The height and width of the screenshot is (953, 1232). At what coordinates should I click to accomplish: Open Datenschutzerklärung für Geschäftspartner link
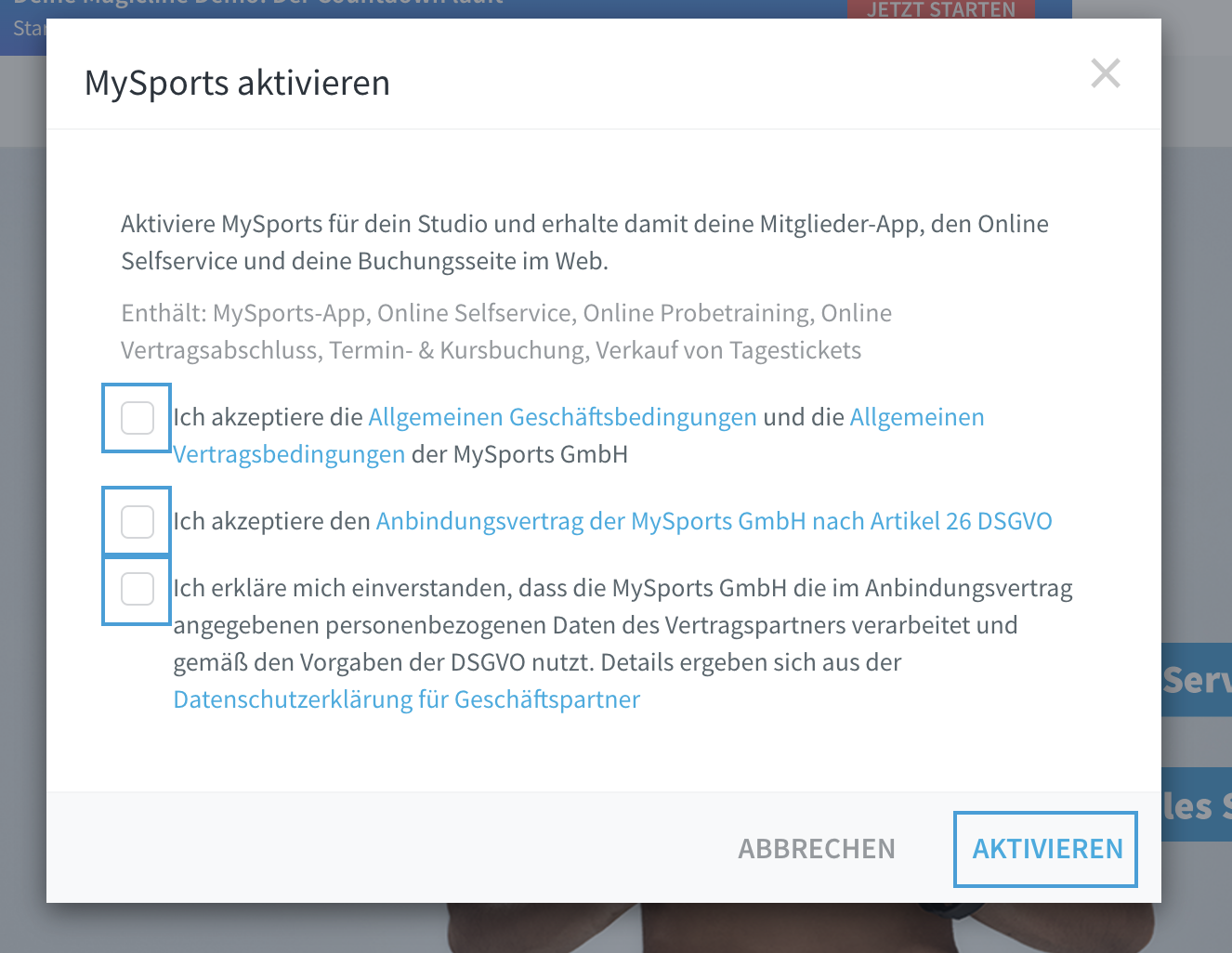pos(407,699)
